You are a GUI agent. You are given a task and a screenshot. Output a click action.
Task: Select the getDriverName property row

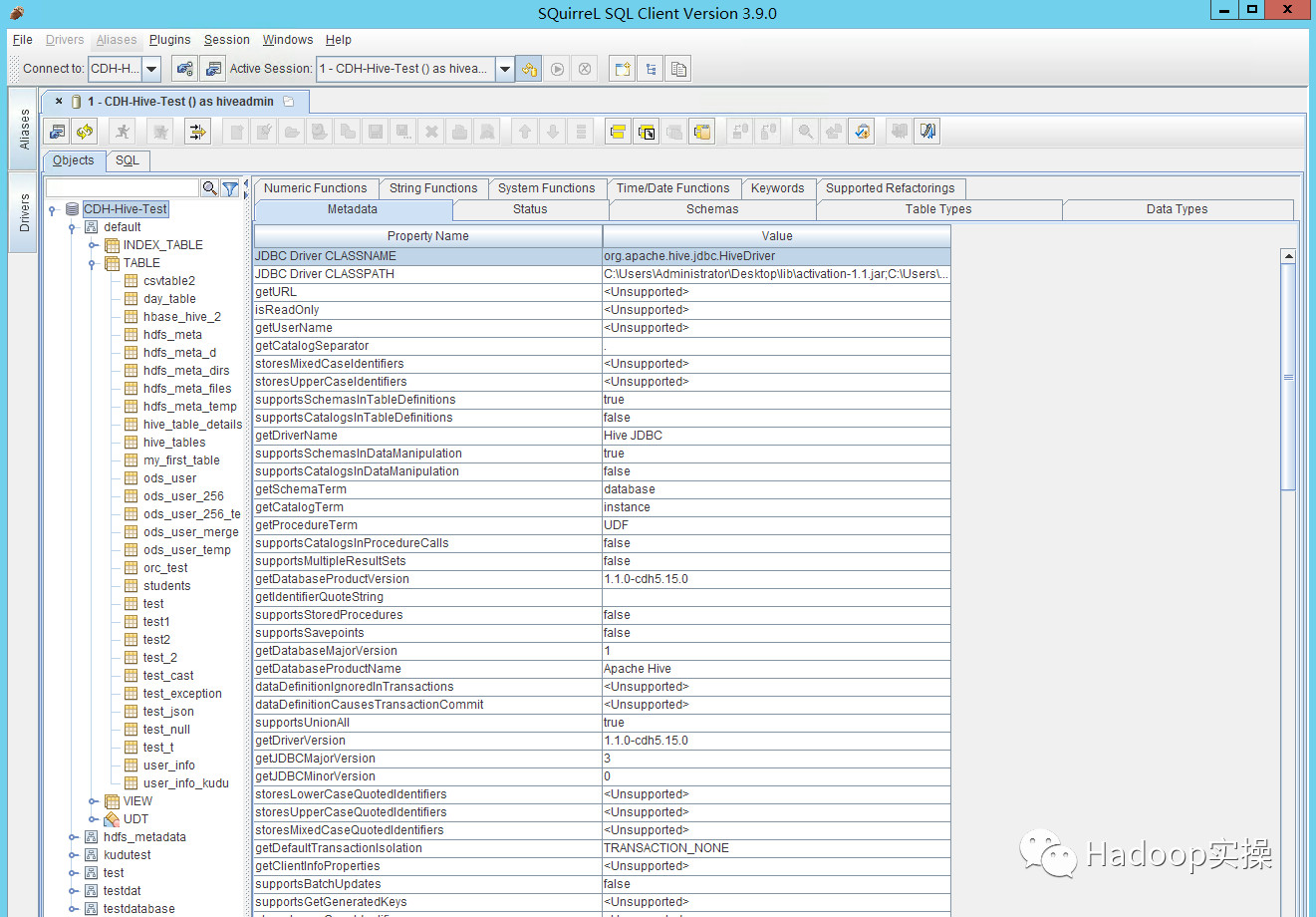point(602,436)
